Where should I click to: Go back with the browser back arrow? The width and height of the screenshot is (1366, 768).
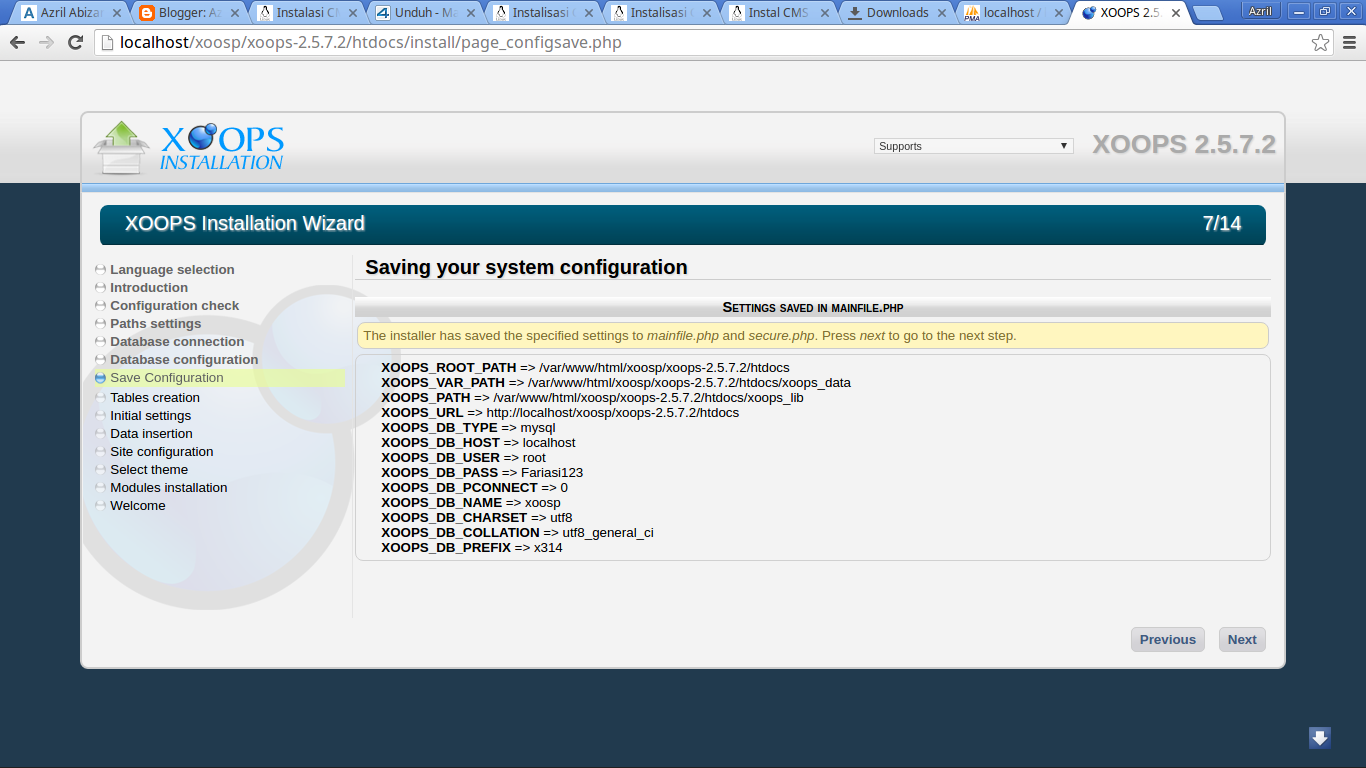(x=17, y=43)
